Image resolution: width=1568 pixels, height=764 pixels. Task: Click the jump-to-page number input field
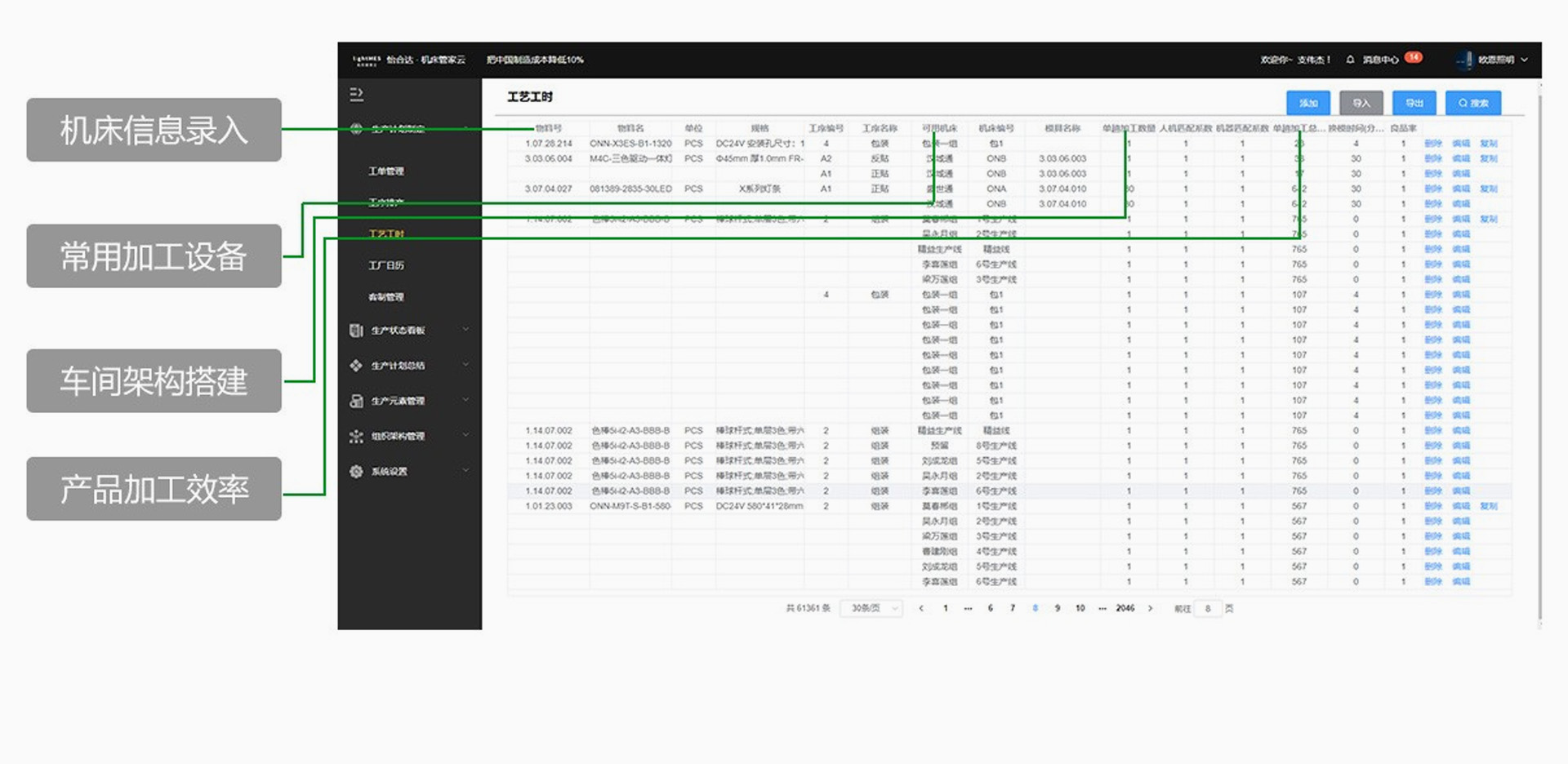click(x=1207, y=608)
